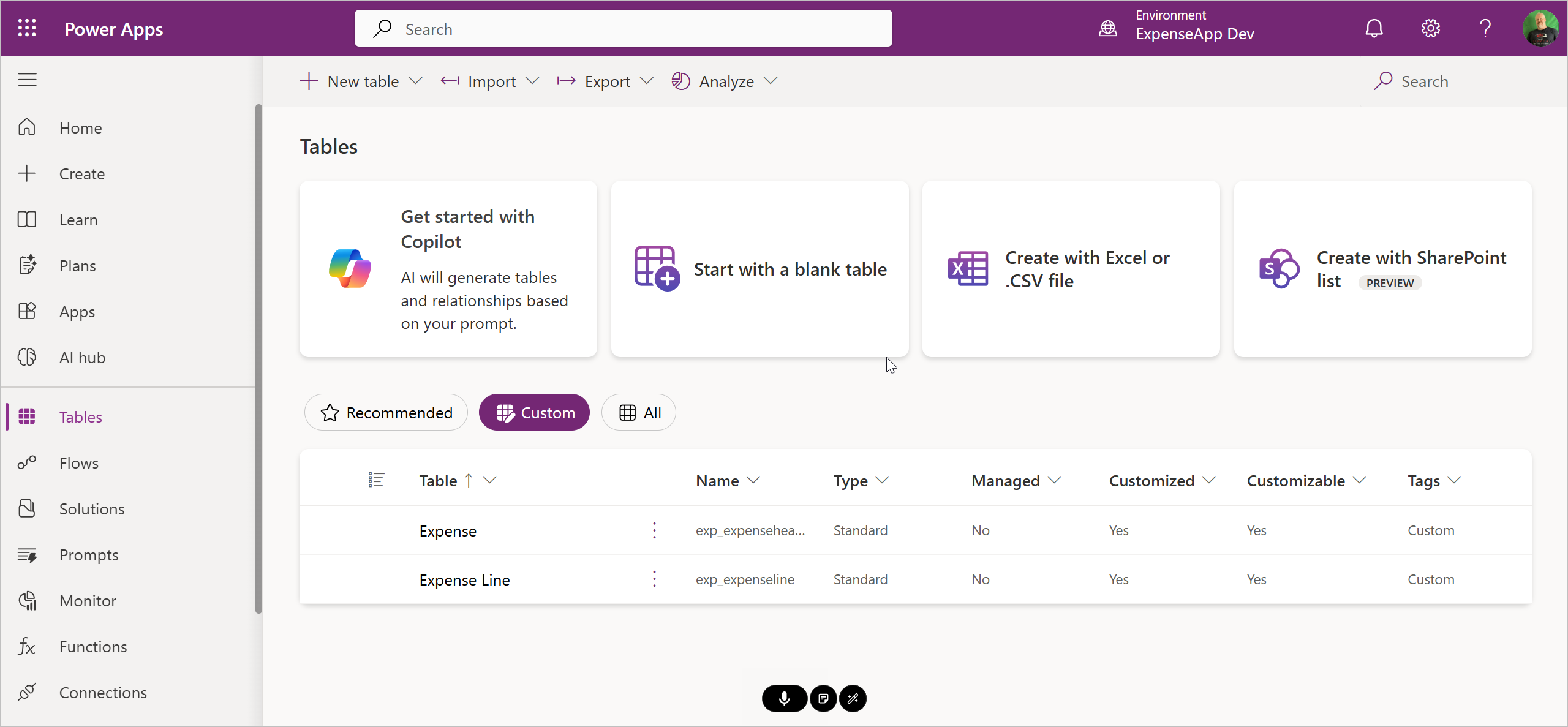Open the Flows navigation label
This screenshot has height=727, width=1568.
(79, 463)
